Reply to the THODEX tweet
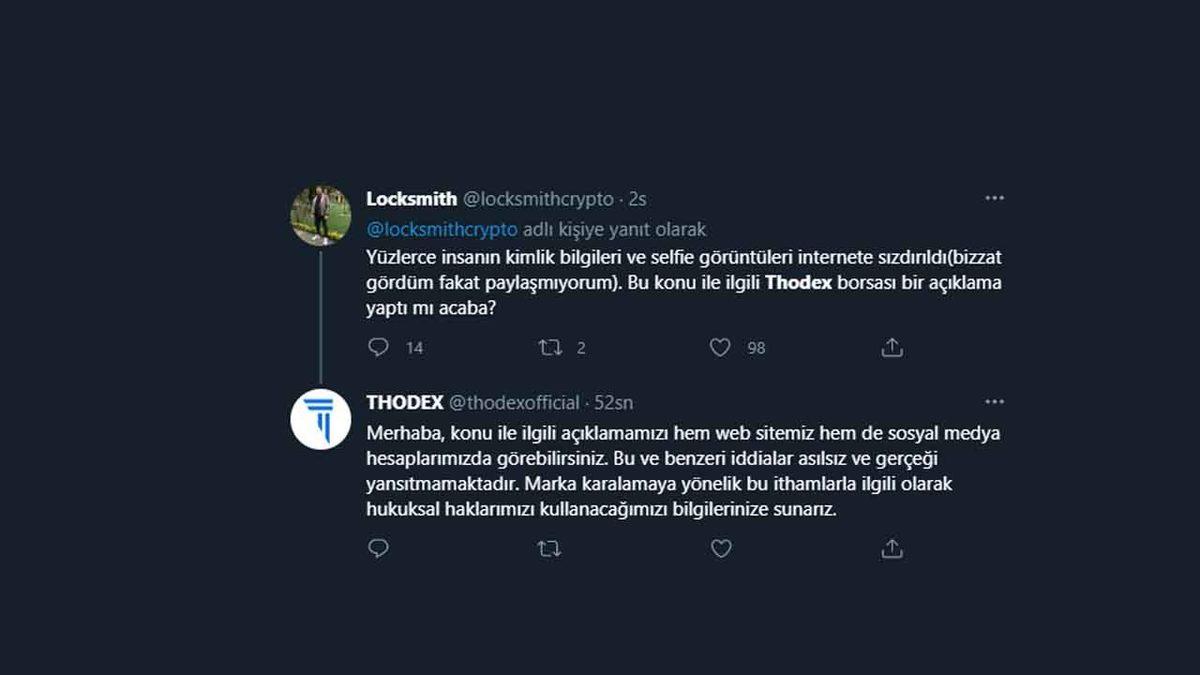The height and width of the screenshot is (675, 1200). [x=378, y=548]
